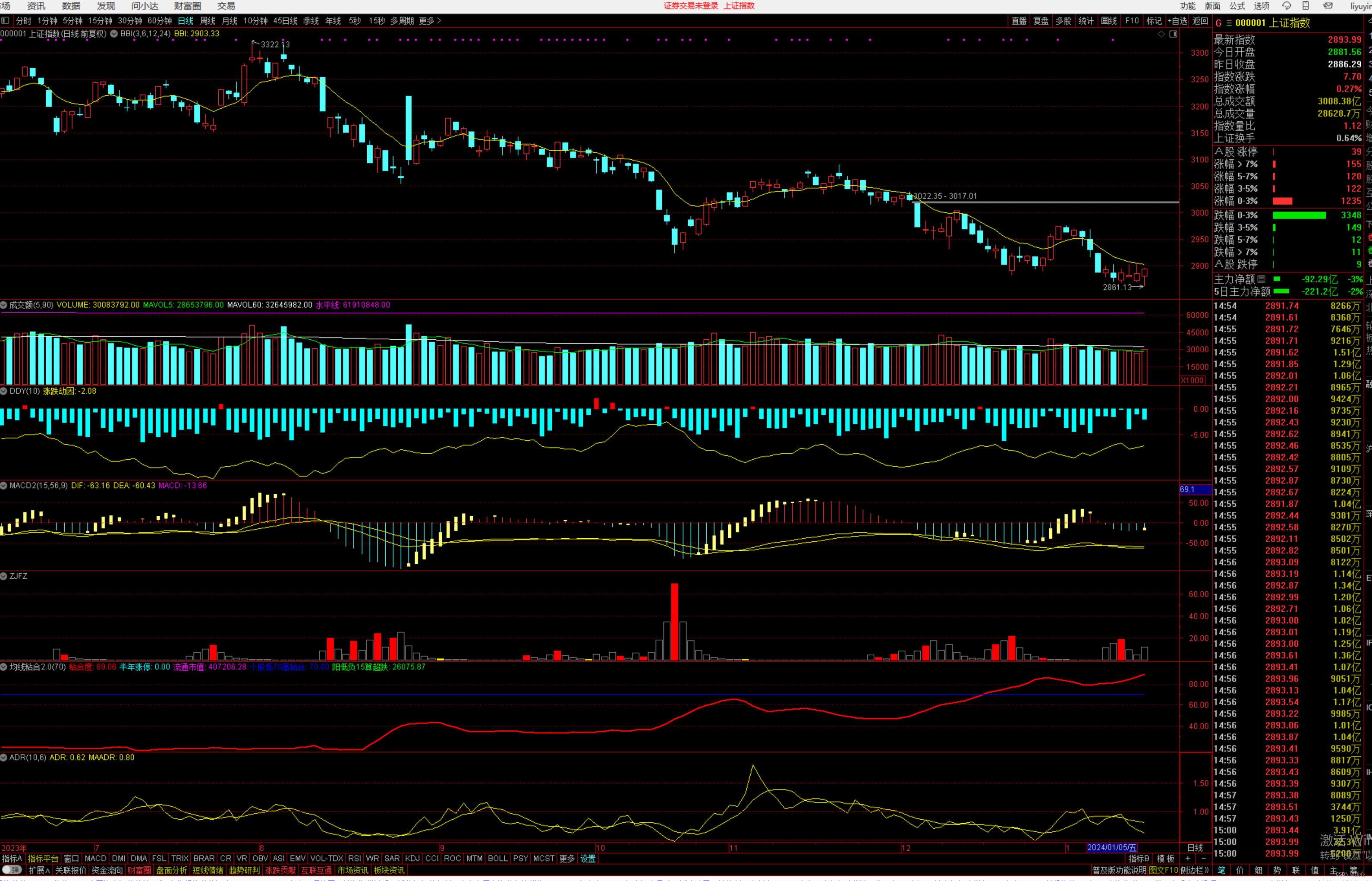Click the 均线粘合2.0 panel circle icon
The width and height of the screenshot is (1372, 881).
4,667
